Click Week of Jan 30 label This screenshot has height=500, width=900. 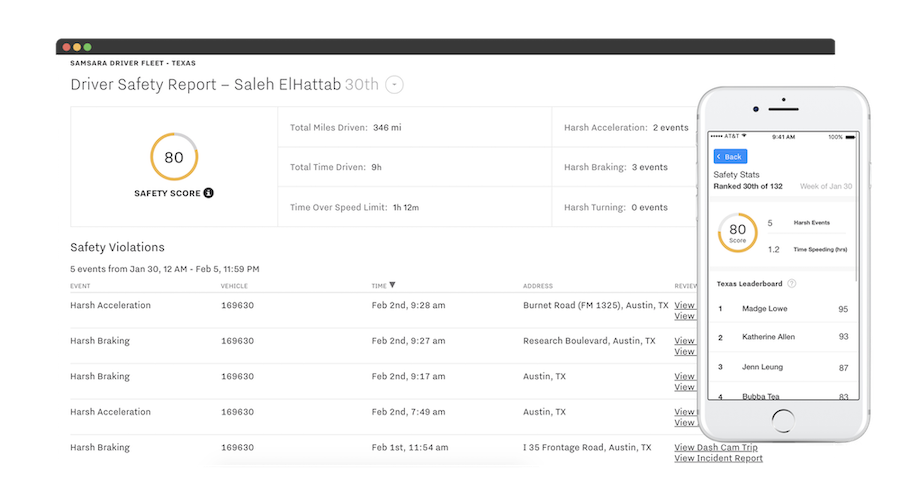tap(826, 186)
